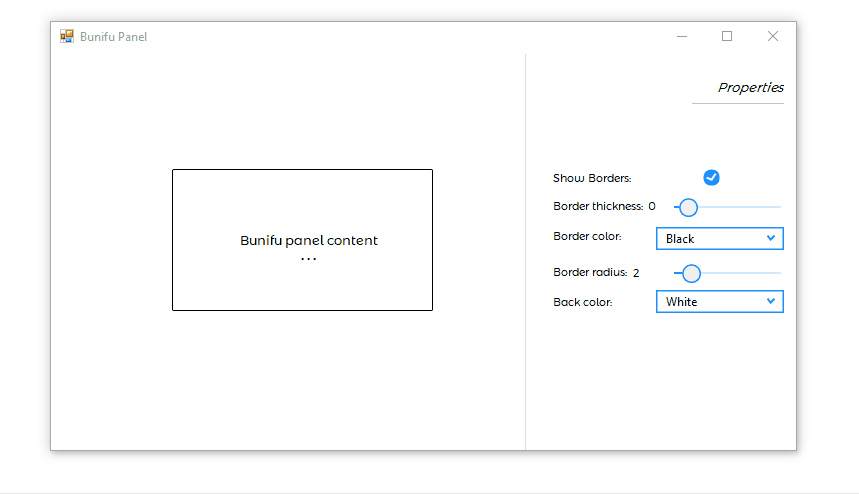The width and height of the screenshot is (859, 494).
Task: Click the Bunifu panel content text
Action: click(x=308, y=240)
